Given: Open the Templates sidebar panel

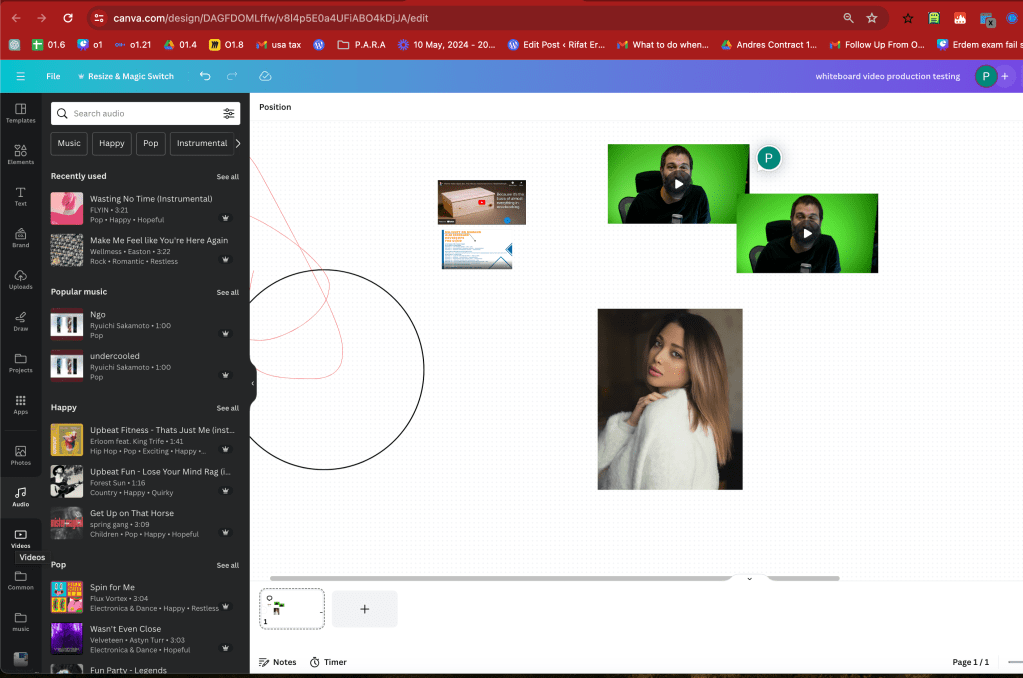Looking at the screenshot, I should tap(20, 113).
